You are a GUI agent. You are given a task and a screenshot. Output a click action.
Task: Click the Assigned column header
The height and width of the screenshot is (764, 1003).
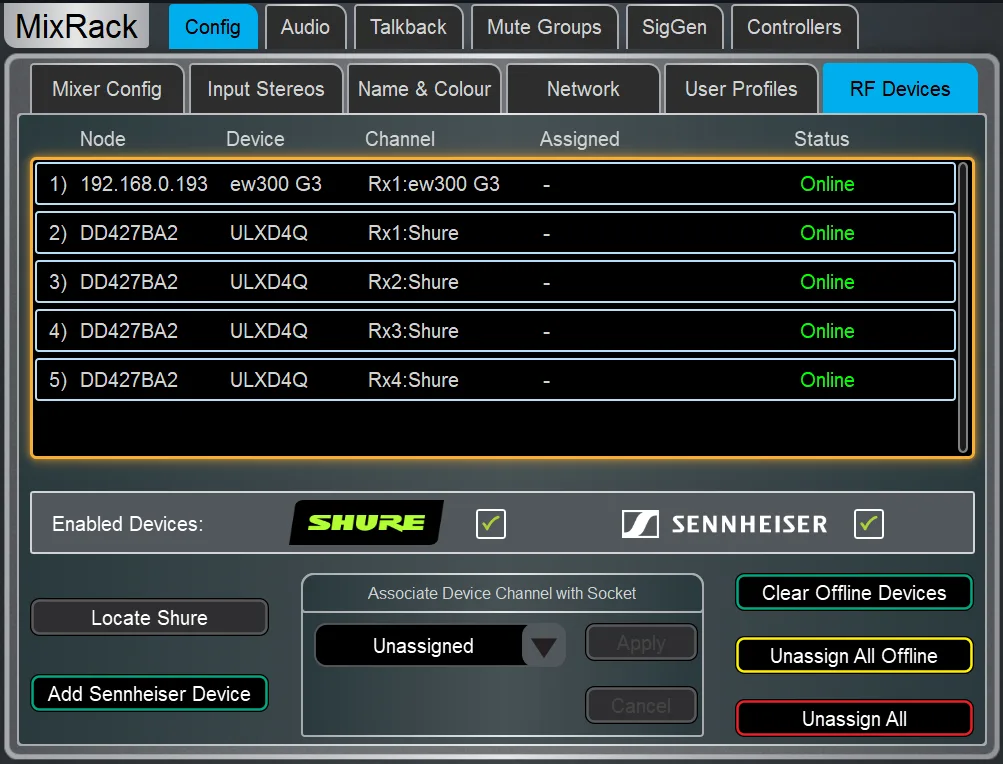(580, 139)
